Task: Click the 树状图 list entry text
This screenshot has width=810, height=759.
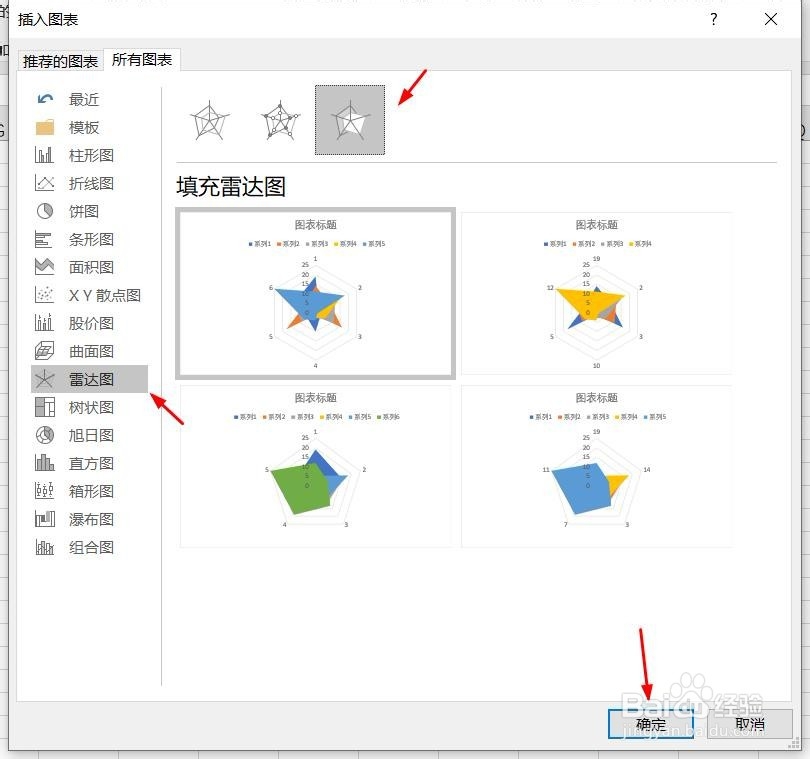Action: (91, 407)
